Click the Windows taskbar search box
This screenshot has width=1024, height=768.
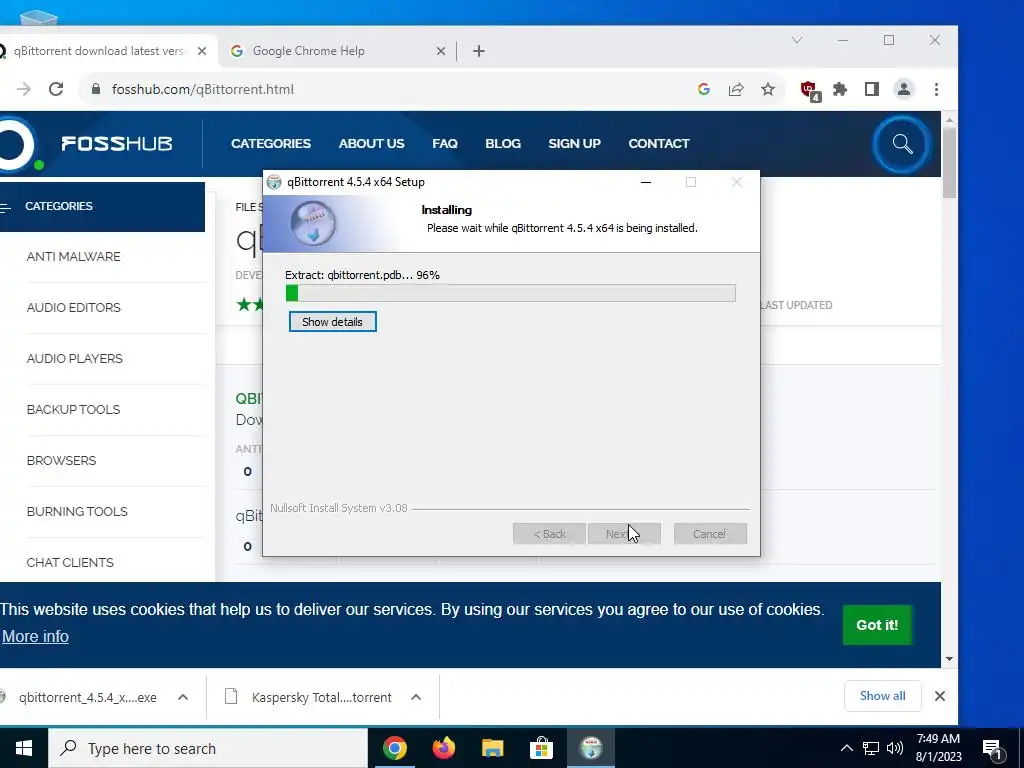tap(208, 748)
